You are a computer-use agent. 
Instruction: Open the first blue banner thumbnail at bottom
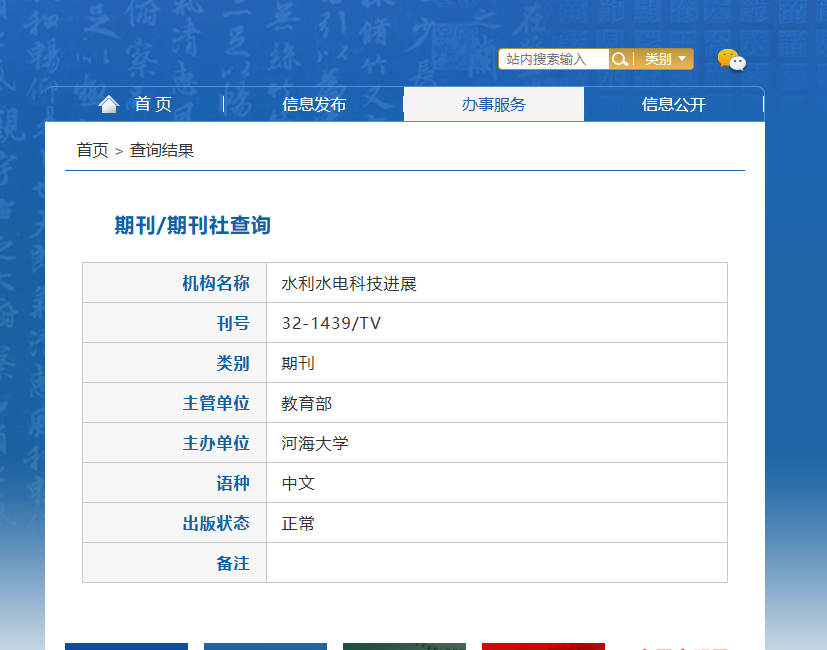point(127,646)
